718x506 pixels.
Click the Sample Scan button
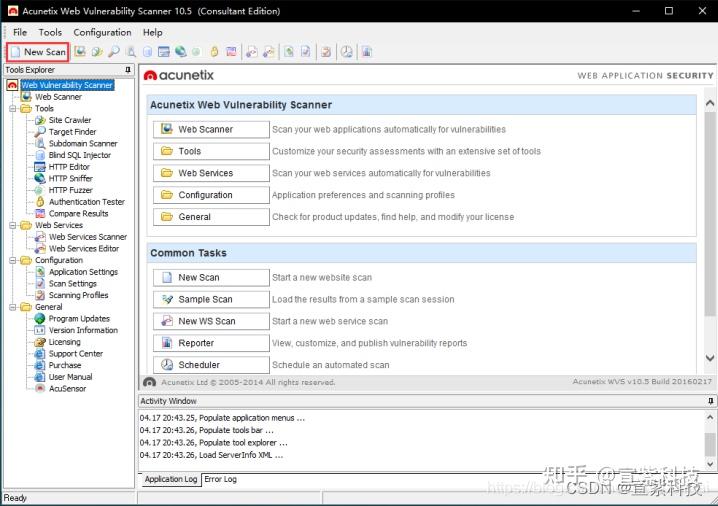click(x=211, y=299)
